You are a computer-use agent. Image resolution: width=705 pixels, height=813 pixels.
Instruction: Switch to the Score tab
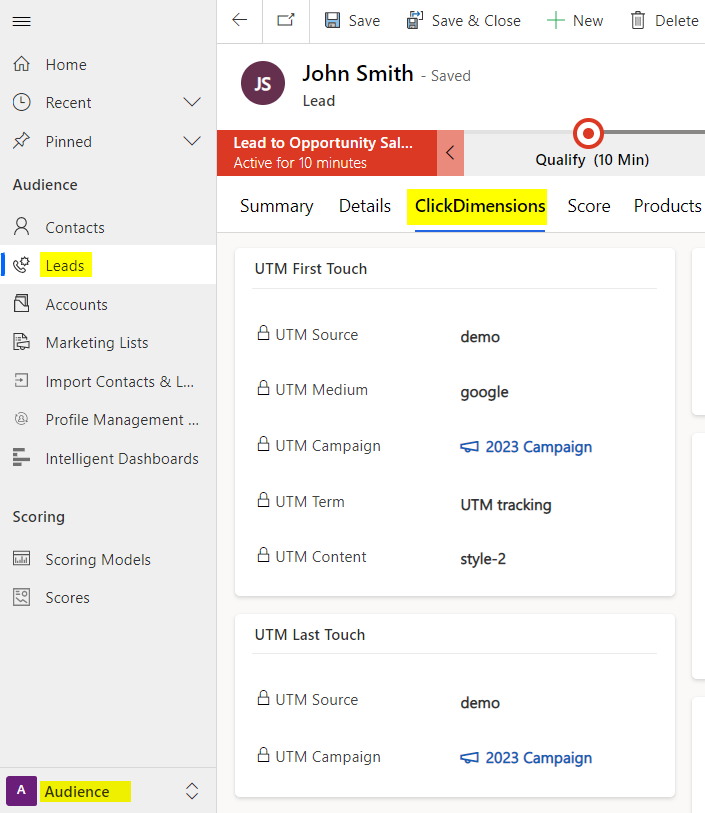click(589, 206)
